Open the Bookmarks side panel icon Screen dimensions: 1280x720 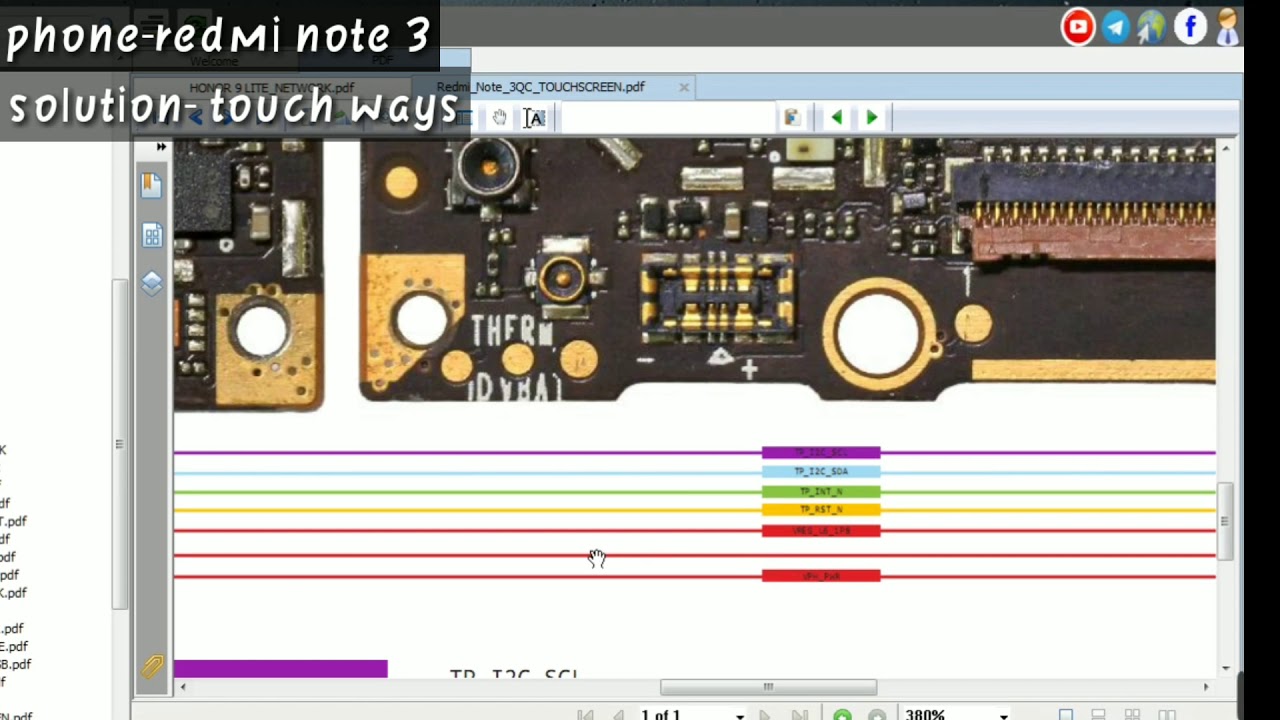pos(151,184)
